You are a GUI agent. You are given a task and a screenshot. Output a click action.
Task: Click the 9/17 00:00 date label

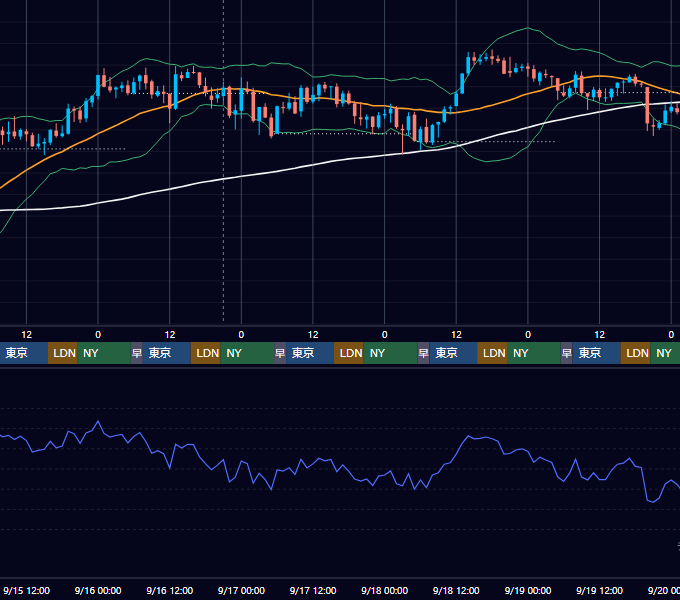click(241, 590)
